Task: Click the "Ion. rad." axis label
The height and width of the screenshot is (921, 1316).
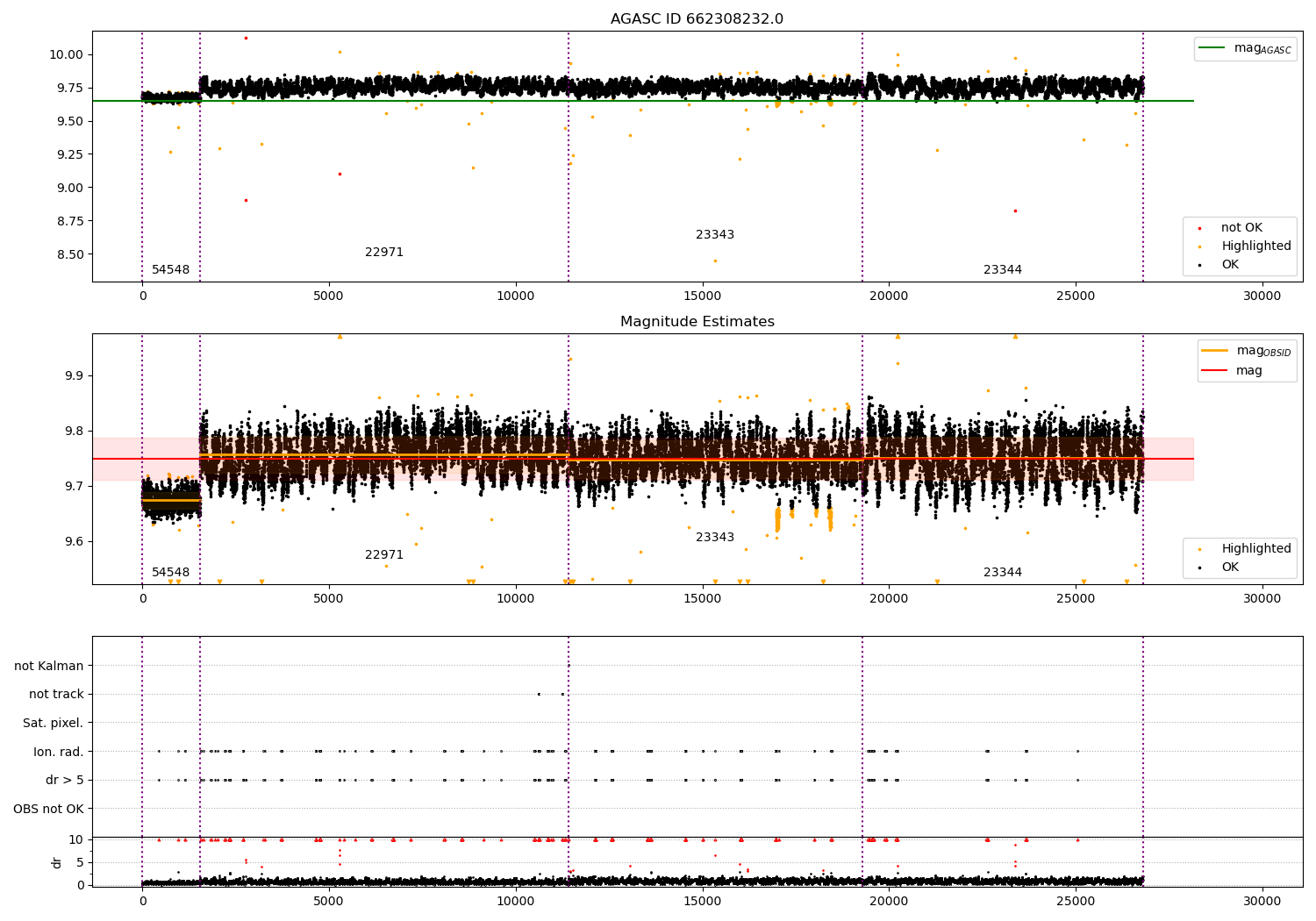Action: click(59, 752)
